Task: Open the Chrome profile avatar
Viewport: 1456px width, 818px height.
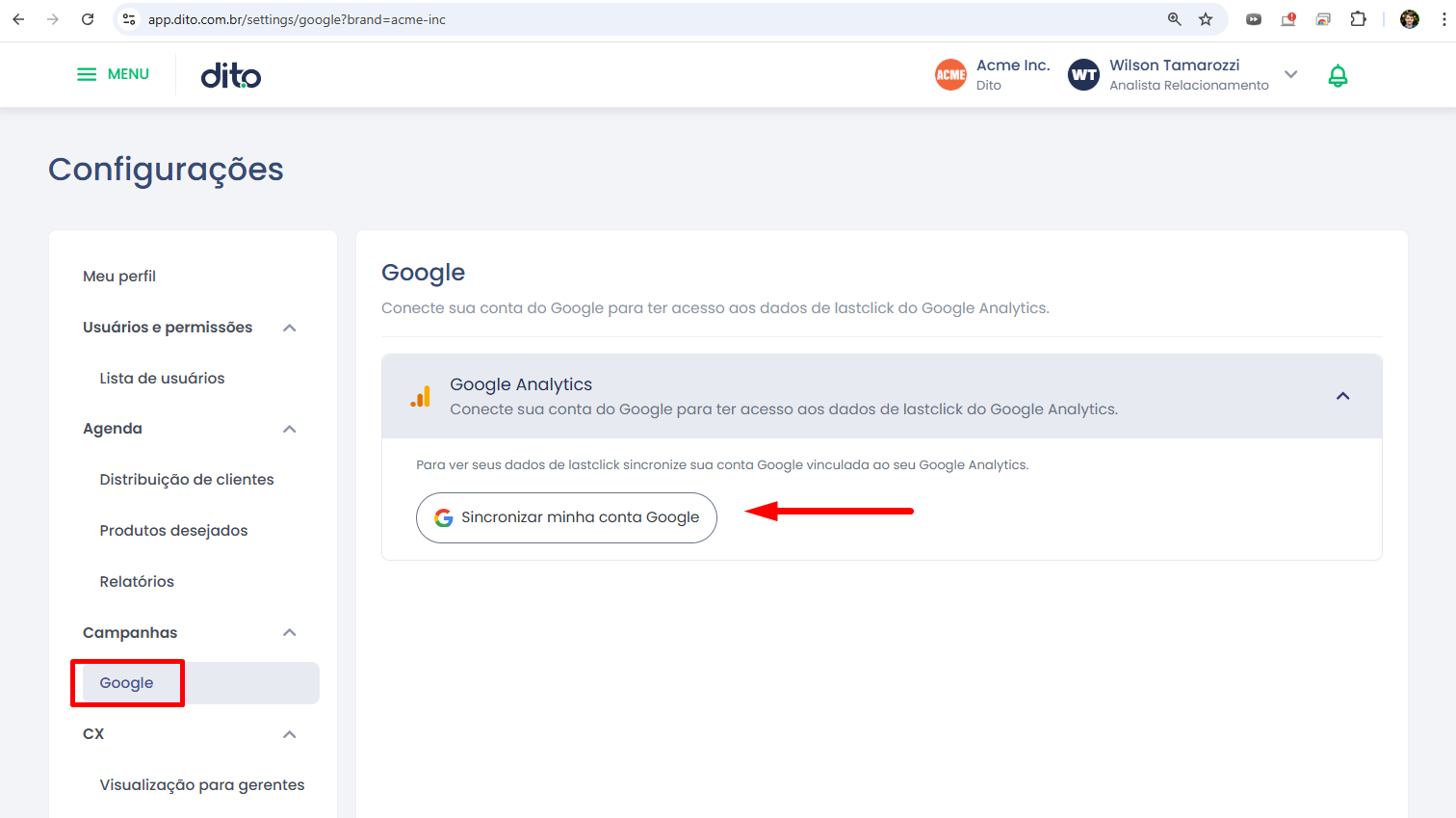Action: (1410, 19)
